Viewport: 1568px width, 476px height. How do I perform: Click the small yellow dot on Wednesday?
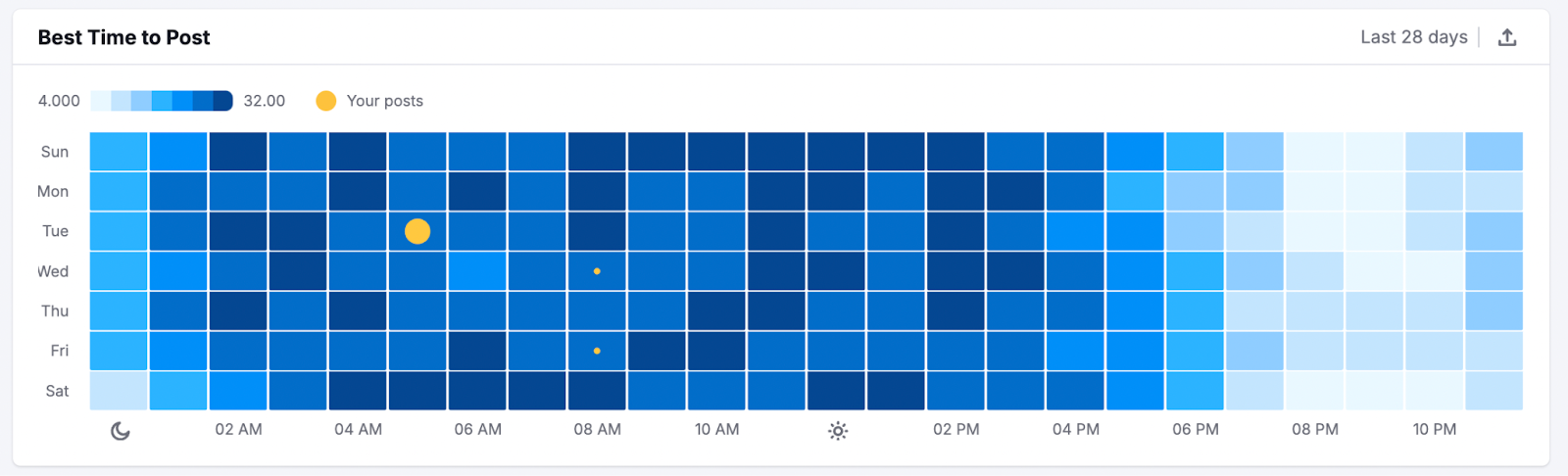(597, 271)
